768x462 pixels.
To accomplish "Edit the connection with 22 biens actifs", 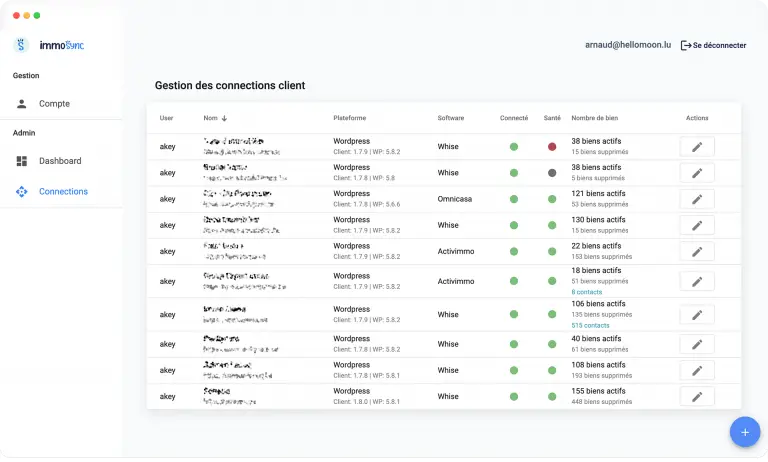I will [x=697, y=251].
